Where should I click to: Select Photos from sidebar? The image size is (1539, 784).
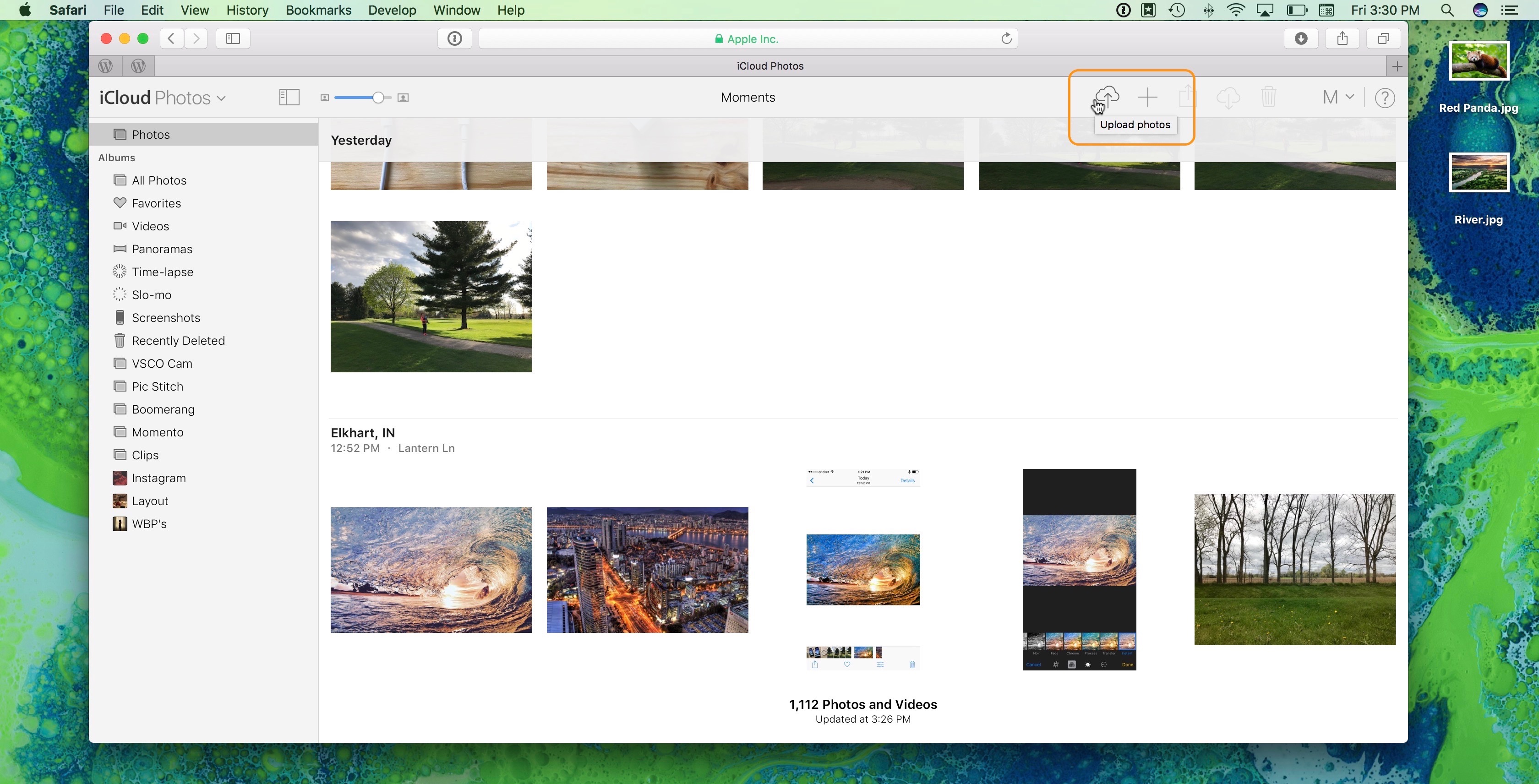coord(151,134)
